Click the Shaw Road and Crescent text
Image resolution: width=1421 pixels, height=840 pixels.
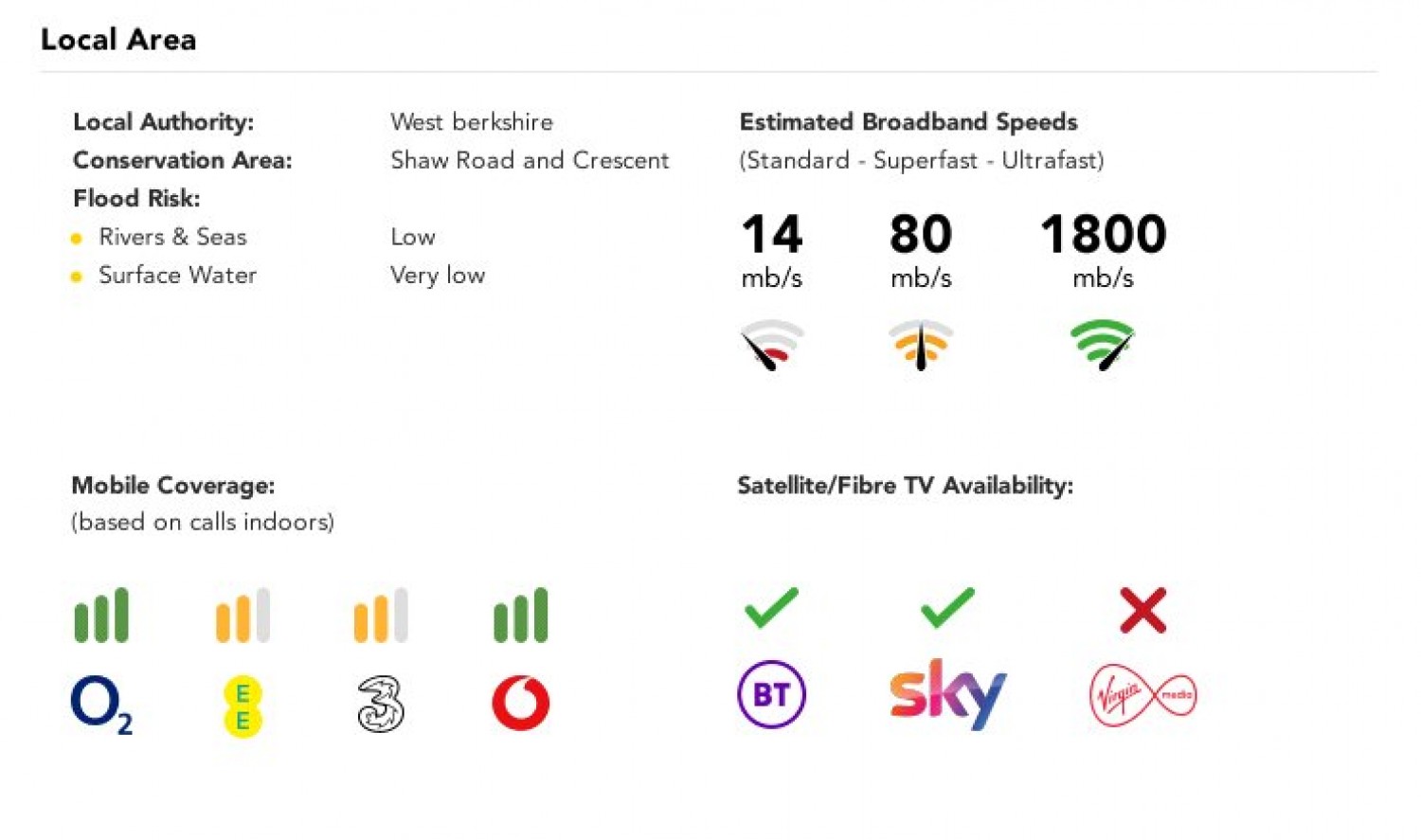coord(530,160)
